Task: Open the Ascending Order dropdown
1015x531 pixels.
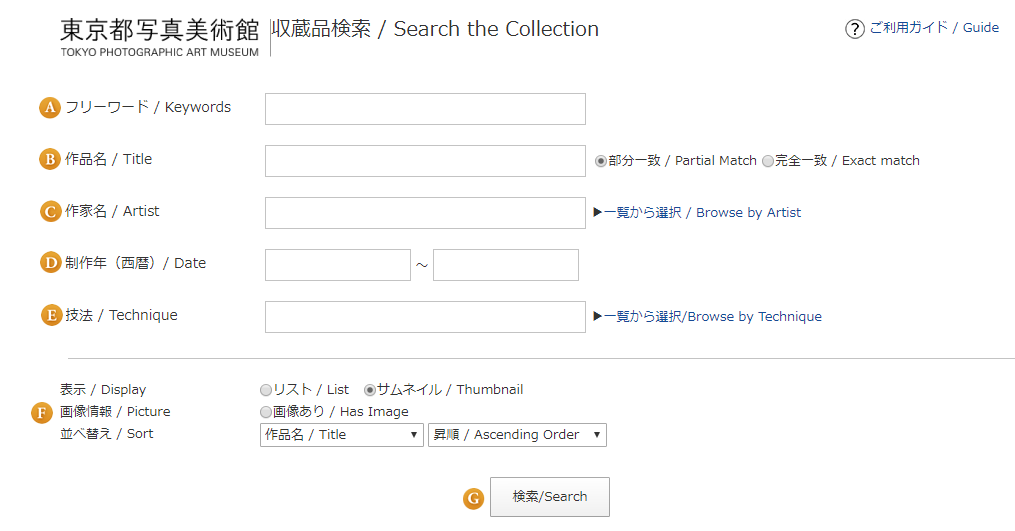Action: (x=517, y=435)
